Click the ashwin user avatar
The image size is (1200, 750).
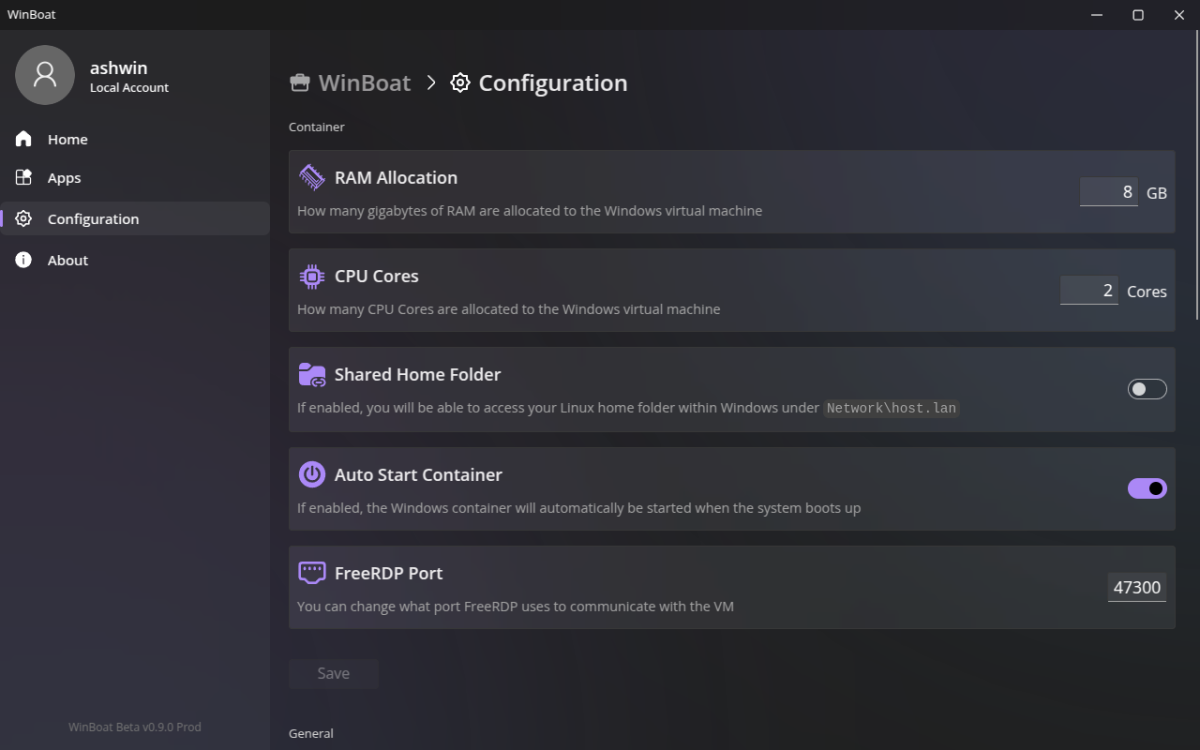[44, 75]
